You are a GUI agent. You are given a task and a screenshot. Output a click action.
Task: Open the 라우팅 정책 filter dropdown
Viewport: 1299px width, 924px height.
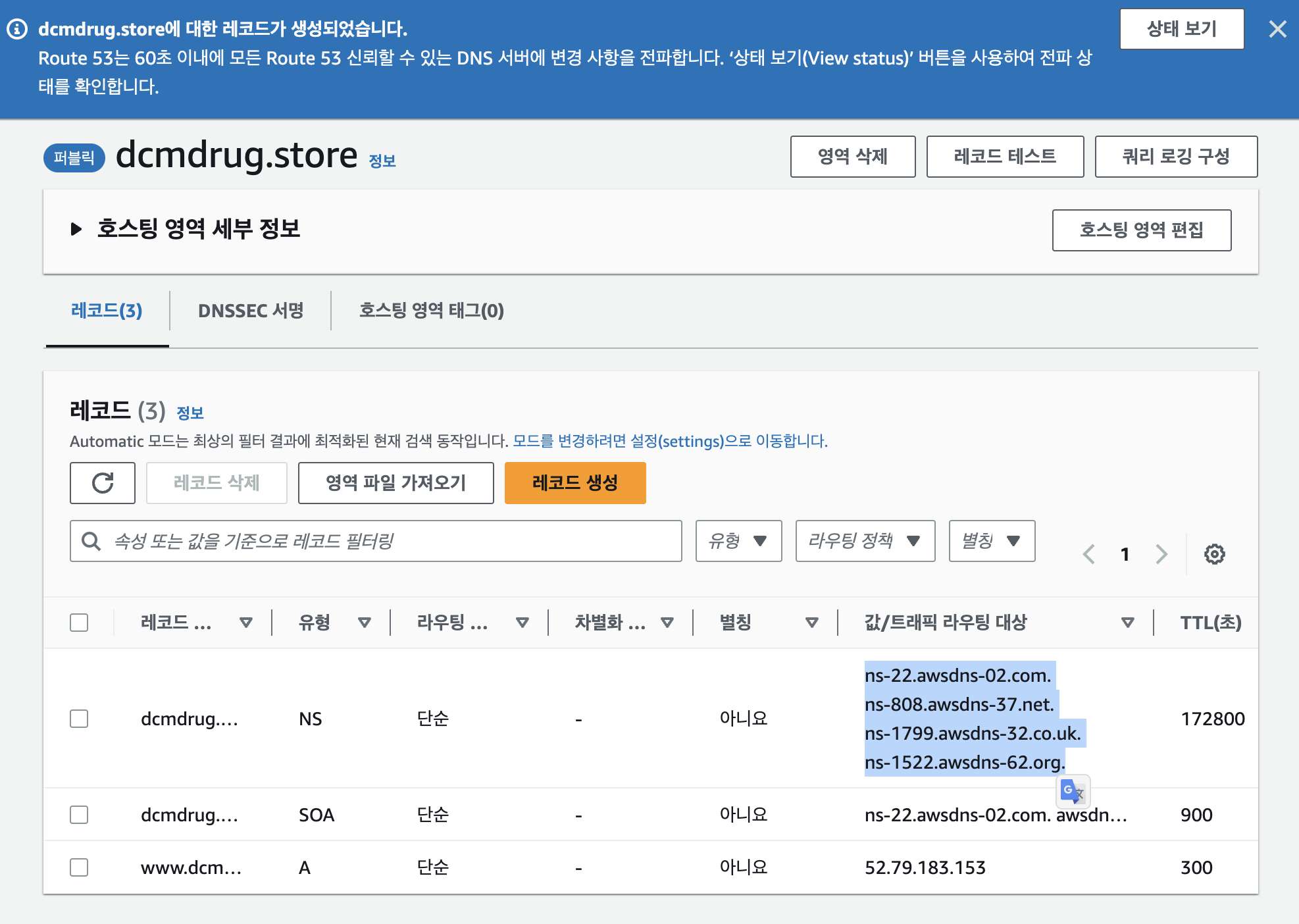[865, 541]
